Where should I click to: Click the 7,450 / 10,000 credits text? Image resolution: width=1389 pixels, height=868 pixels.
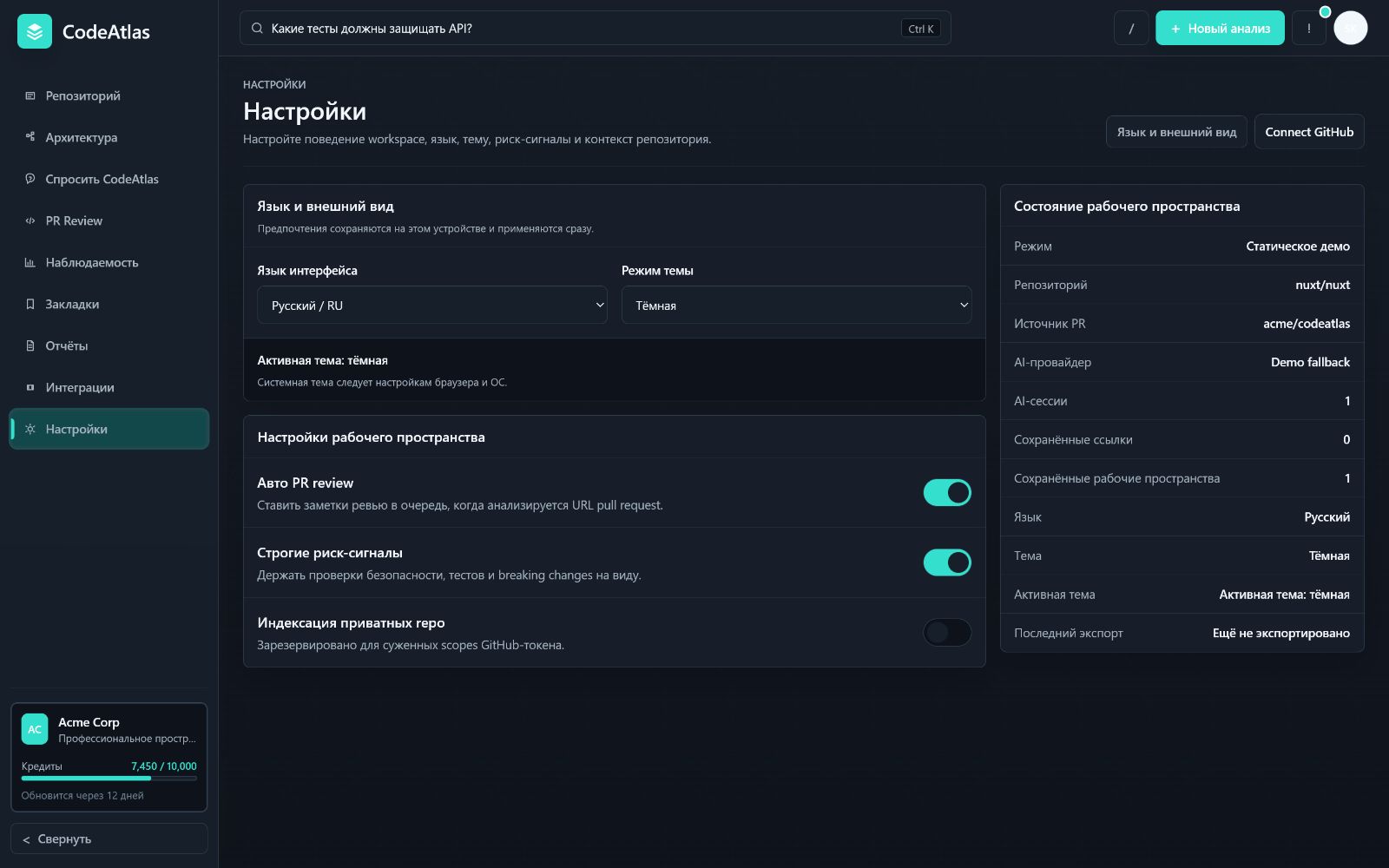[164, 766]
